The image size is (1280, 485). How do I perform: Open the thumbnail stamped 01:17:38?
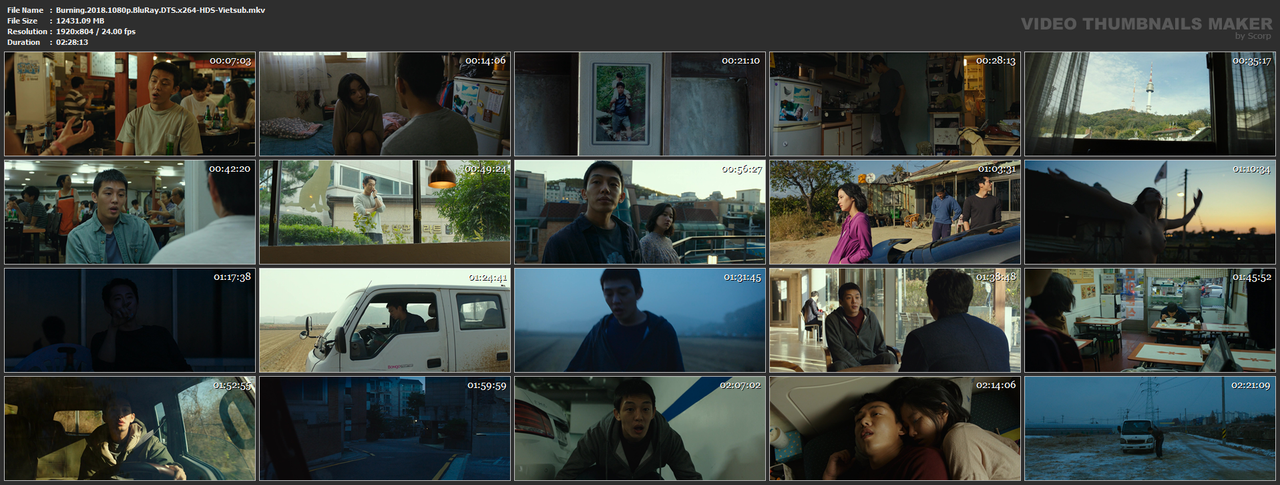(130, 320)
